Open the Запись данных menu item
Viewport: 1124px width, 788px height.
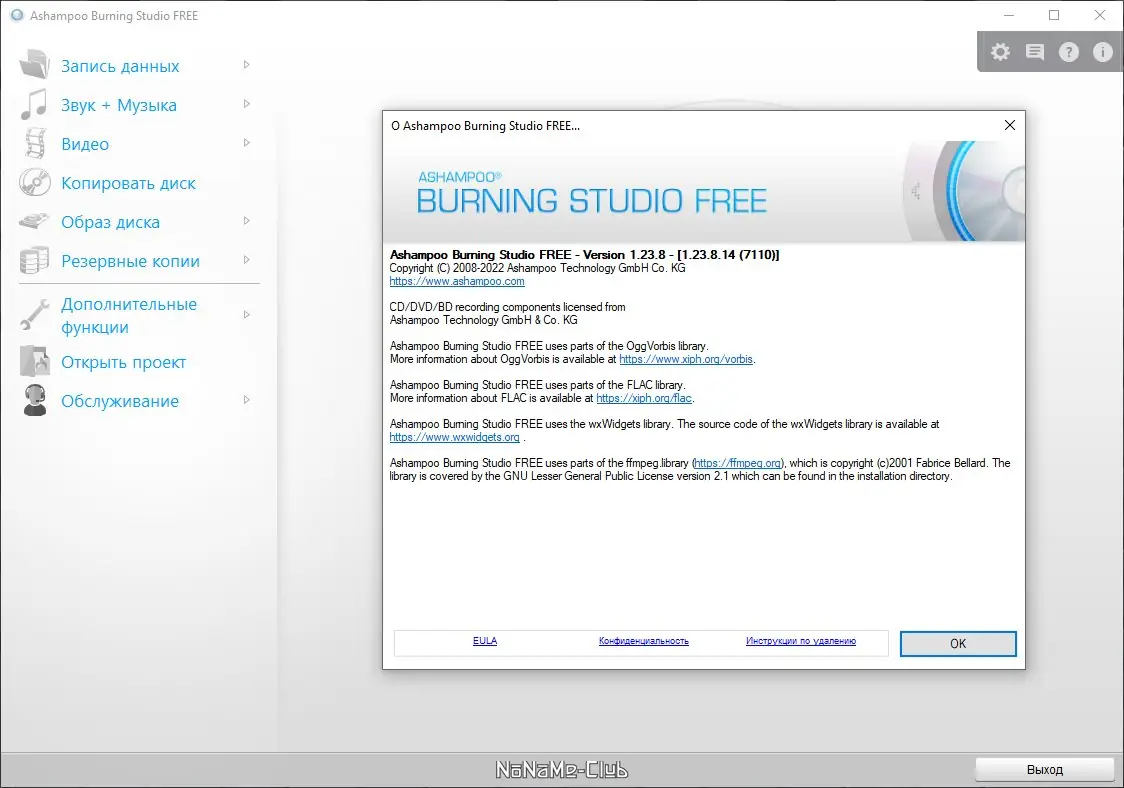[120, 66]
